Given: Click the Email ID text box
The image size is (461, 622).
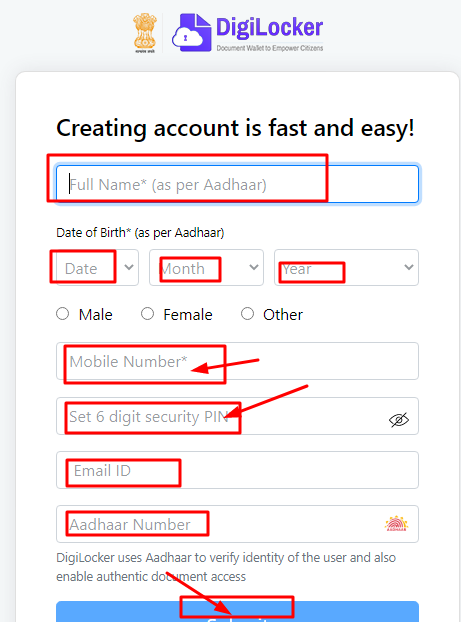Looking at the screenshot, I should point(237,470).
